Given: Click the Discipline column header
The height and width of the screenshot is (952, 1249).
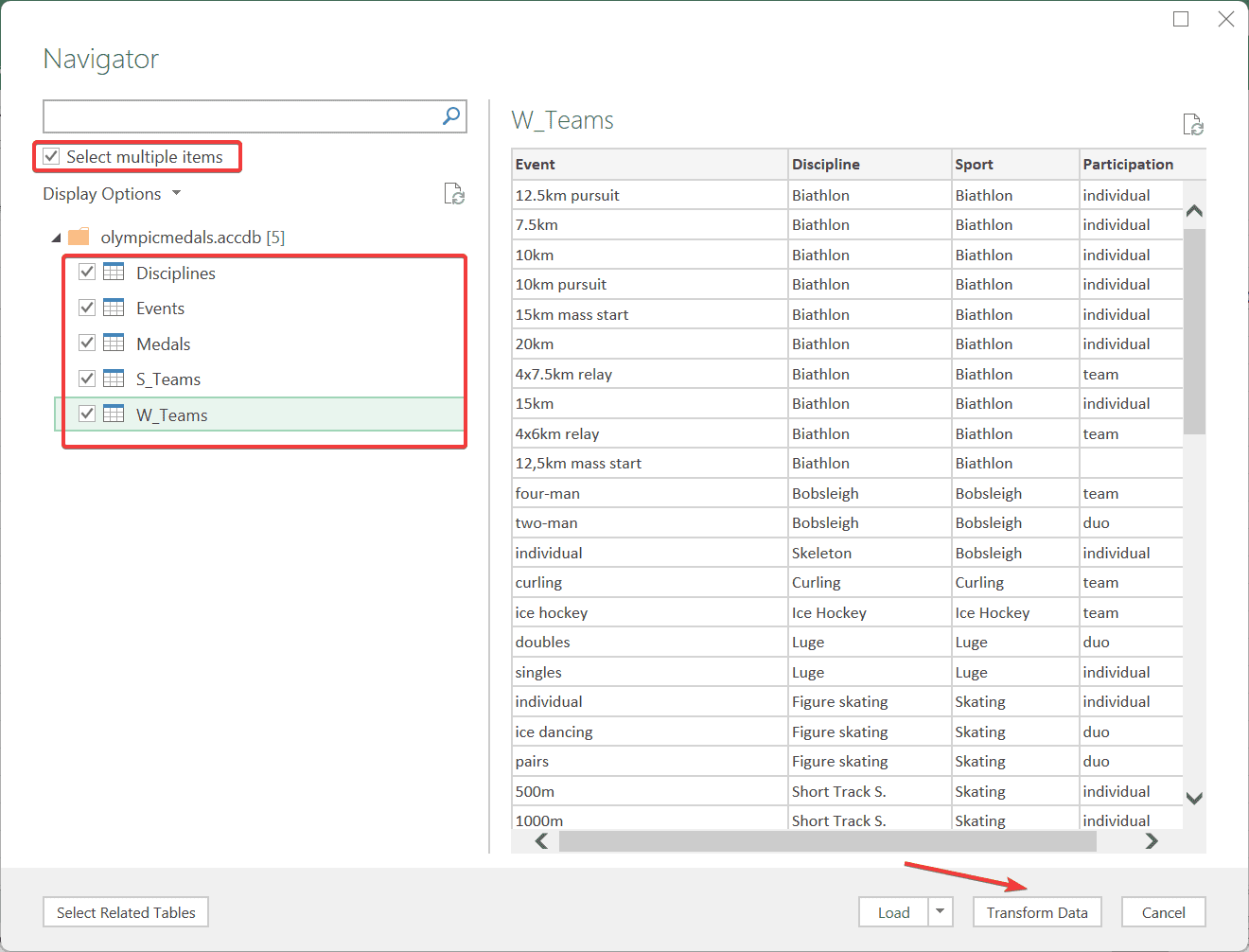Looking at the screenshot, I should click(x=870, y=164).
